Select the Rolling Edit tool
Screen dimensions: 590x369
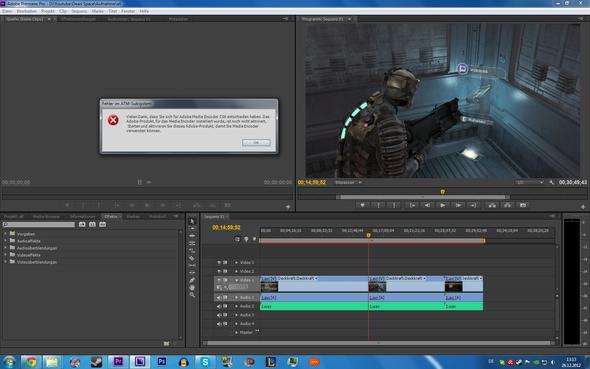pyautogui.click(x=192, y=243)
